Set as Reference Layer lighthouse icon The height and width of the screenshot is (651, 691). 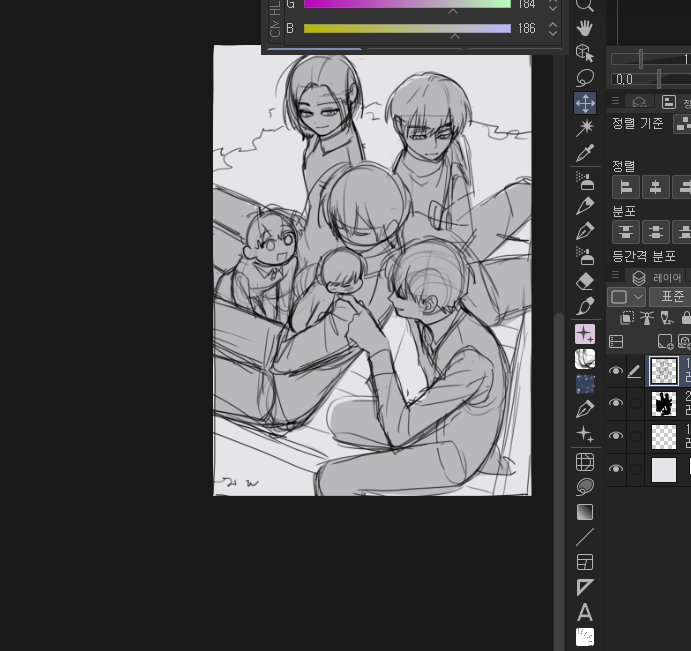coord(646,317)
